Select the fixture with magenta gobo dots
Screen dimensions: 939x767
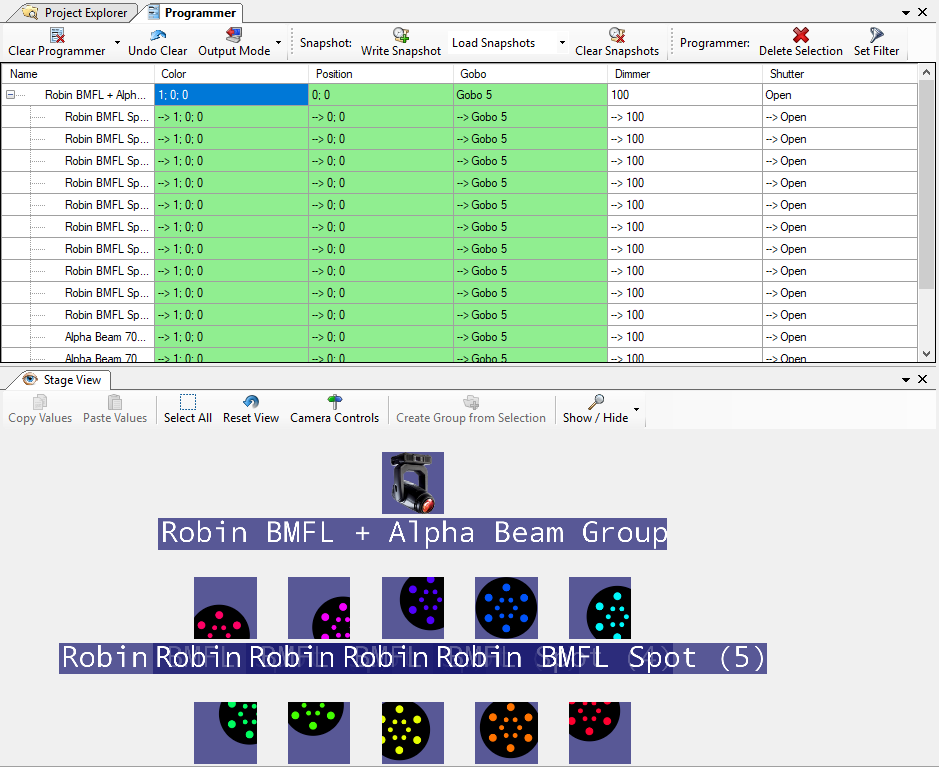(319, 608)
